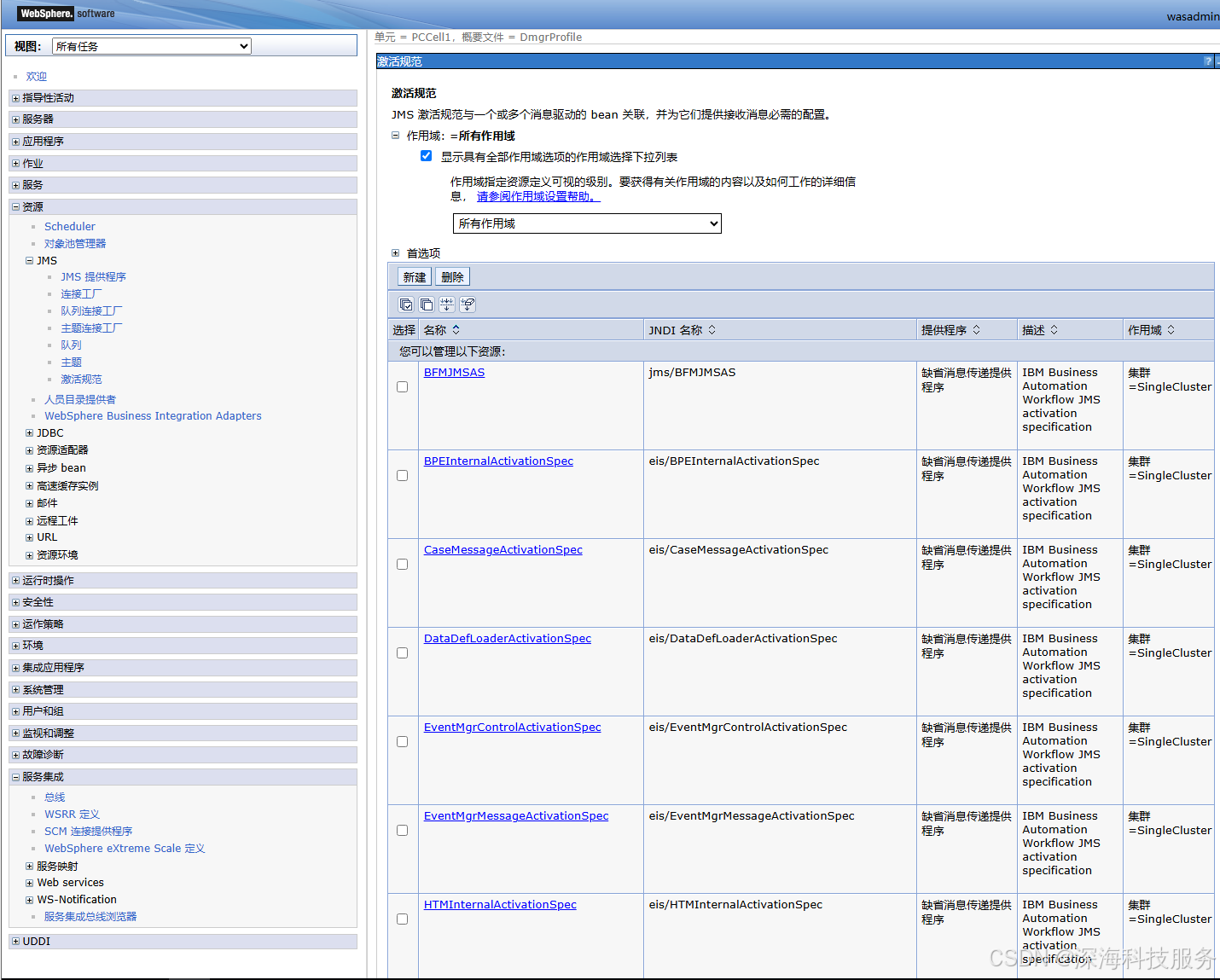Toggle 显示具有全部作用域选项的作用域选择下拉列表 checkbox
Screen dimensions: 1220x980
tap(426, 155)
